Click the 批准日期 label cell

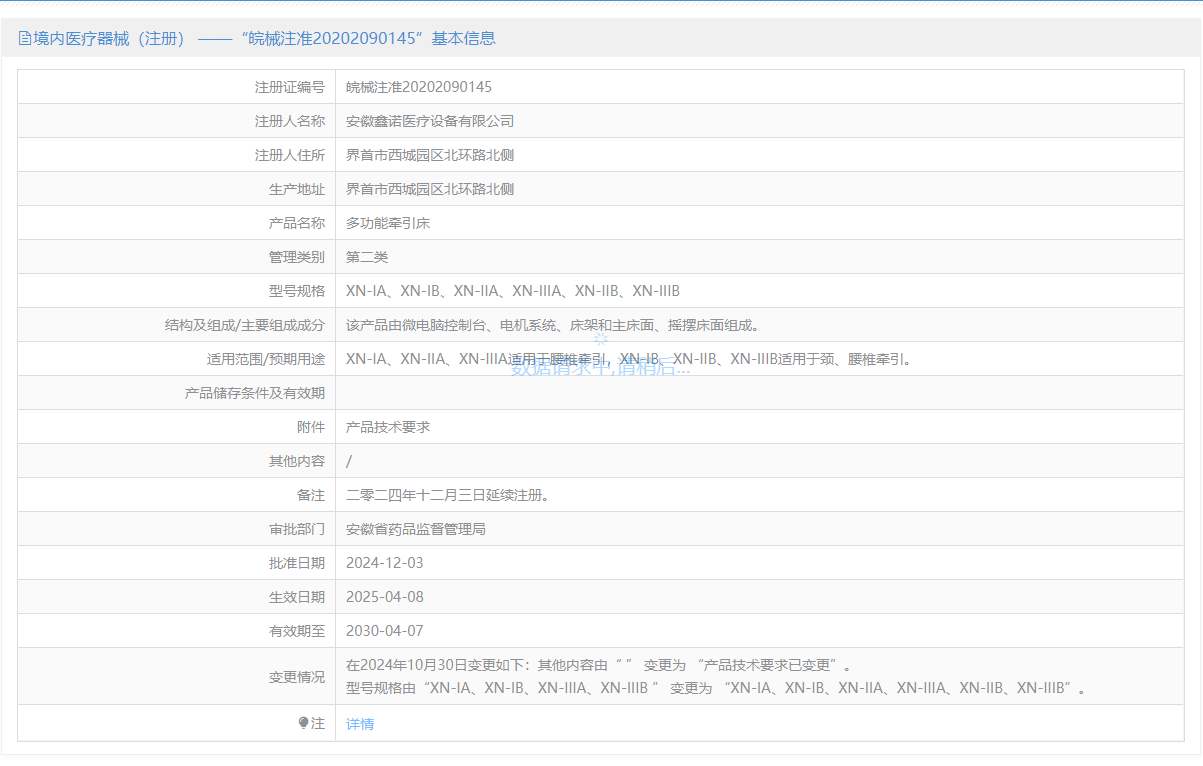[176, 563]
